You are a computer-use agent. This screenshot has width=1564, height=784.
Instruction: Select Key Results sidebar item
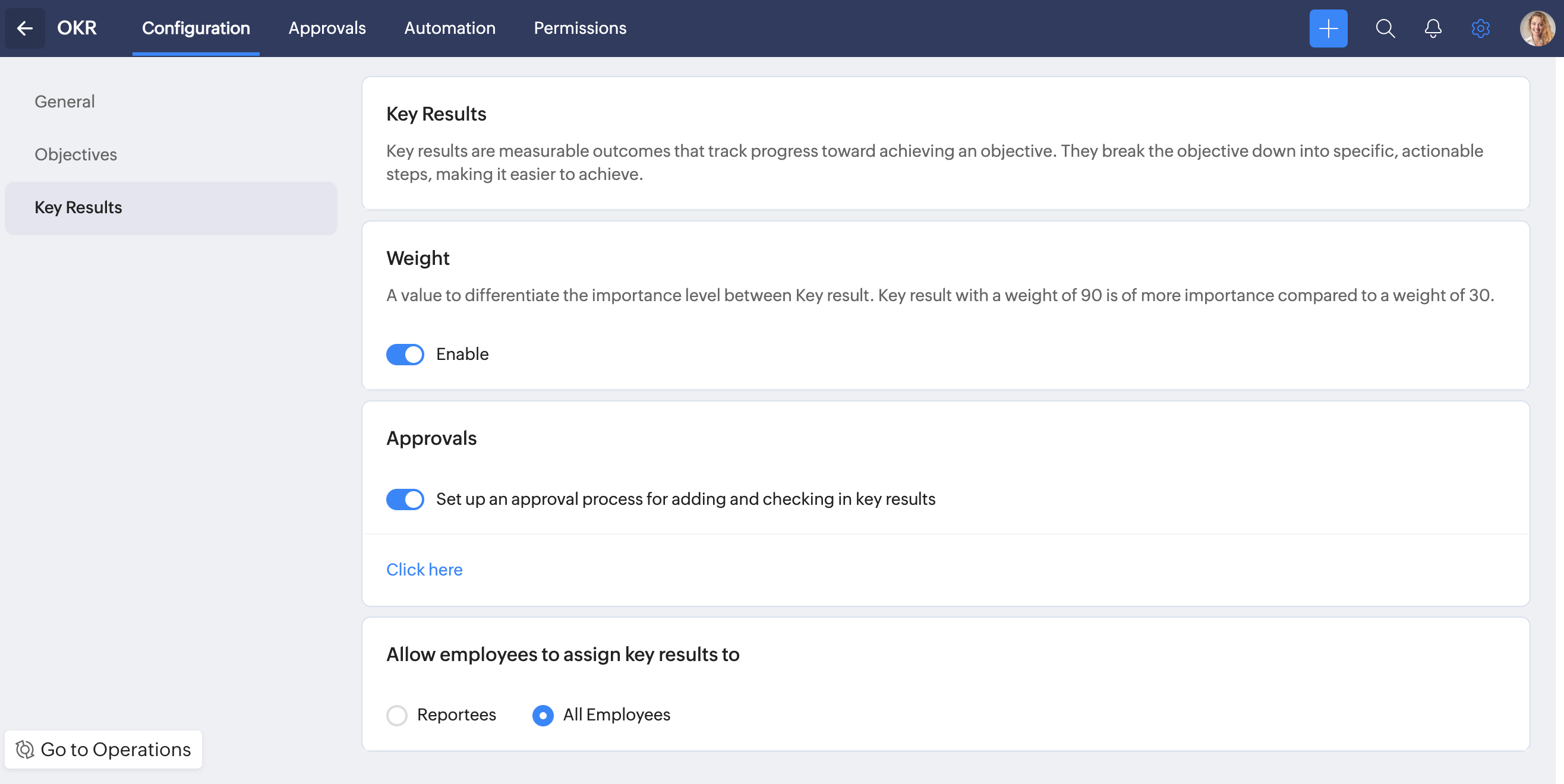78,207
